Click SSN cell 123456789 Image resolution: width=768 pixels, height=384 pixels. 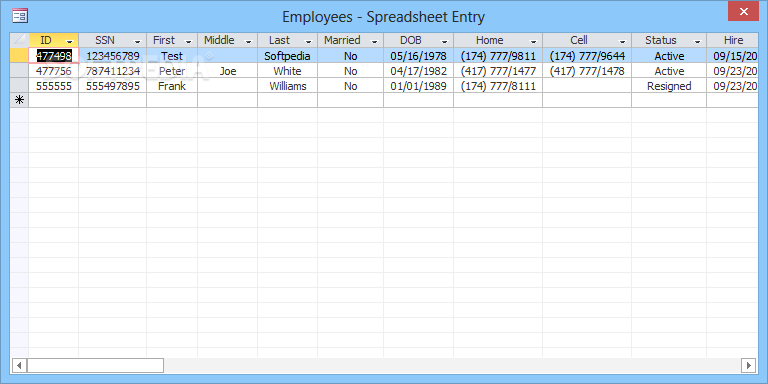113,56
